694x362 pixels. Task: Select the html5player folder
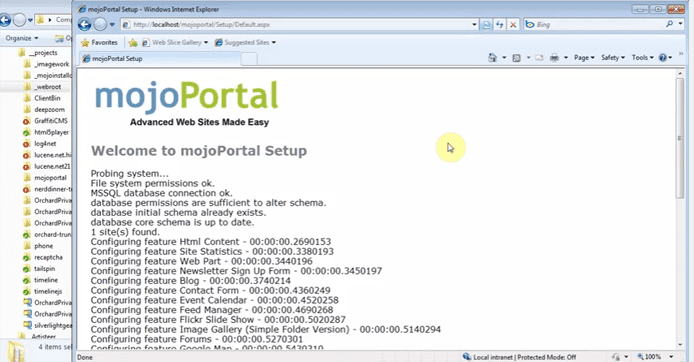(46, 132)
